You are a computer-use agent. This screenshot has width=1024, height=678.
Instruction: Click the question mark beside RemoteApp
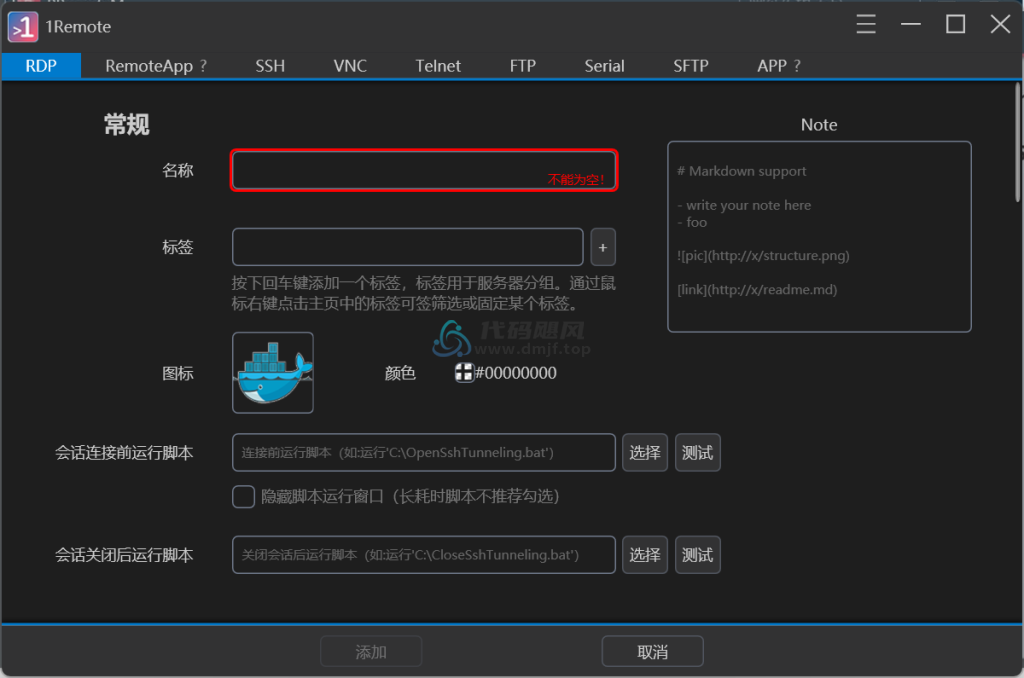(203, 66)
